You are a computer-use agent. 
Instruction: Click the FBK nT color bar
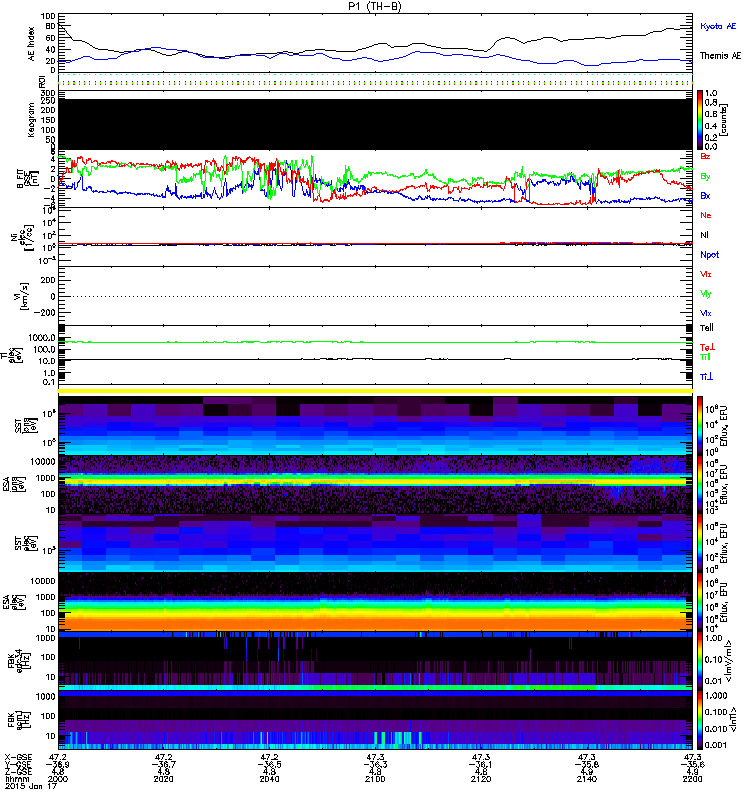[699, 719]
